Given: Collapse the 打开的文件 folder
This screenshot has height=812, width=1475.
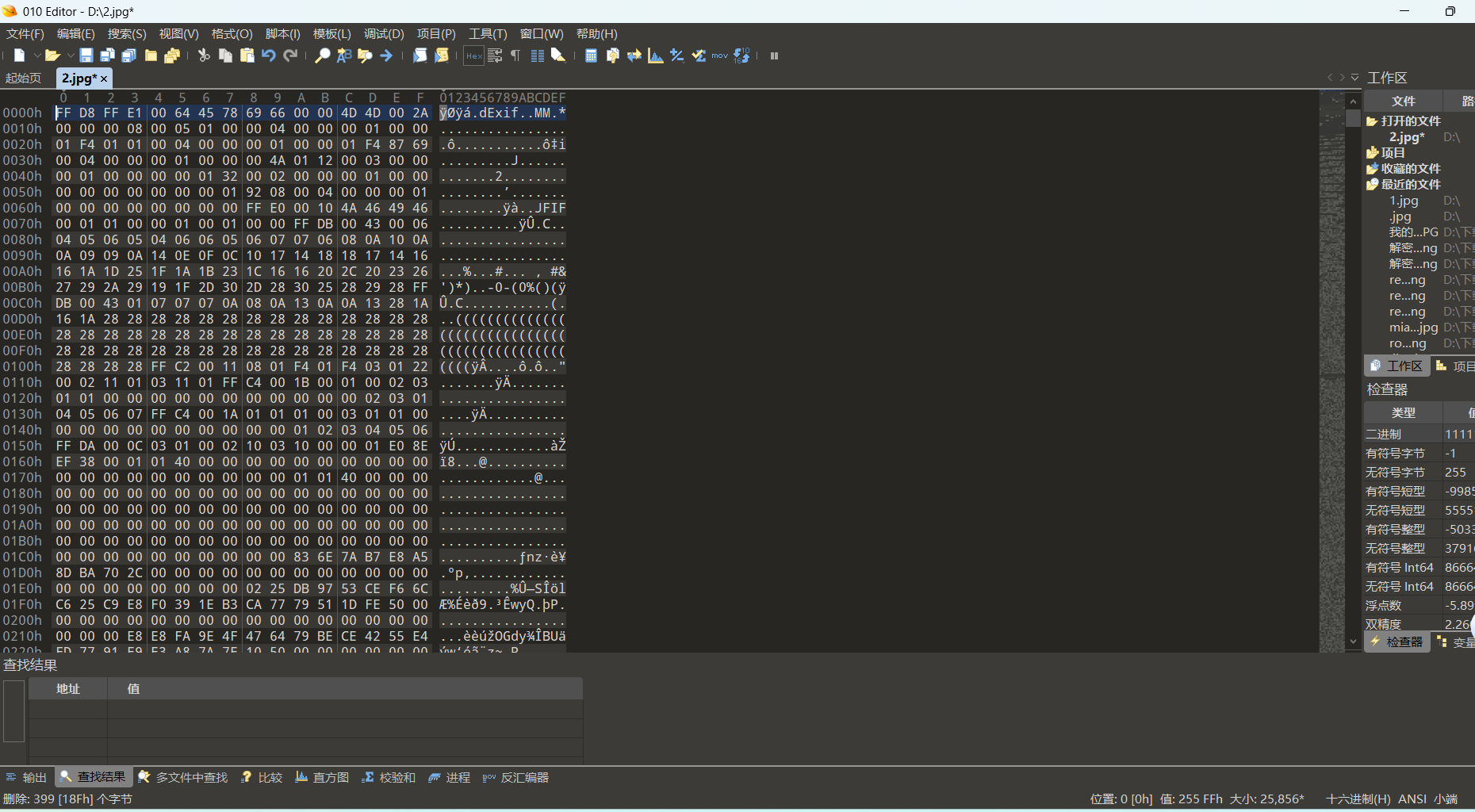Looking at the screenshot, I should (1372, 121).
